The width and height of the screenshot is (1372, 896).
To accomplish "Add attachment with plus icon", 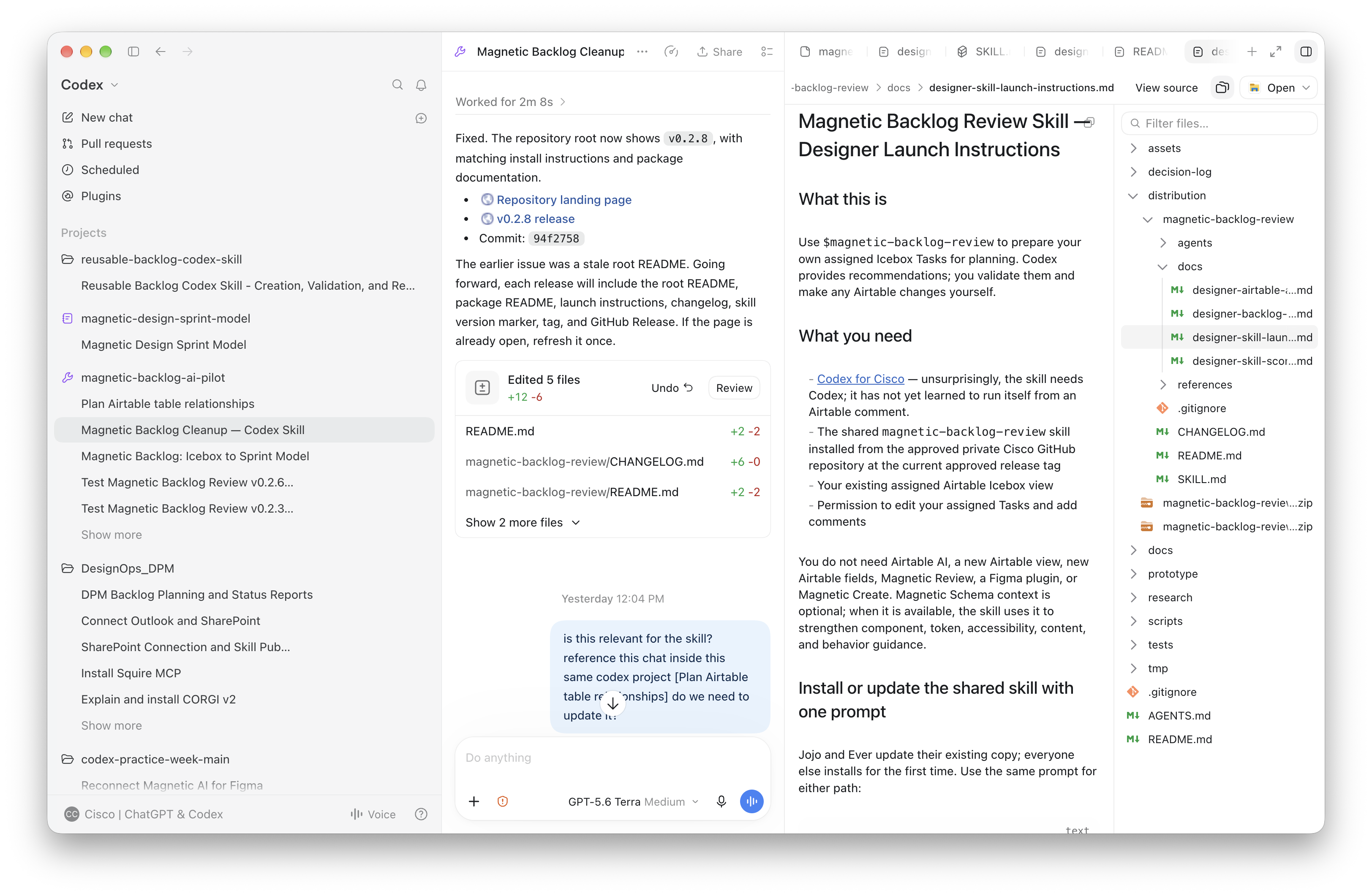I will point(474,801).
